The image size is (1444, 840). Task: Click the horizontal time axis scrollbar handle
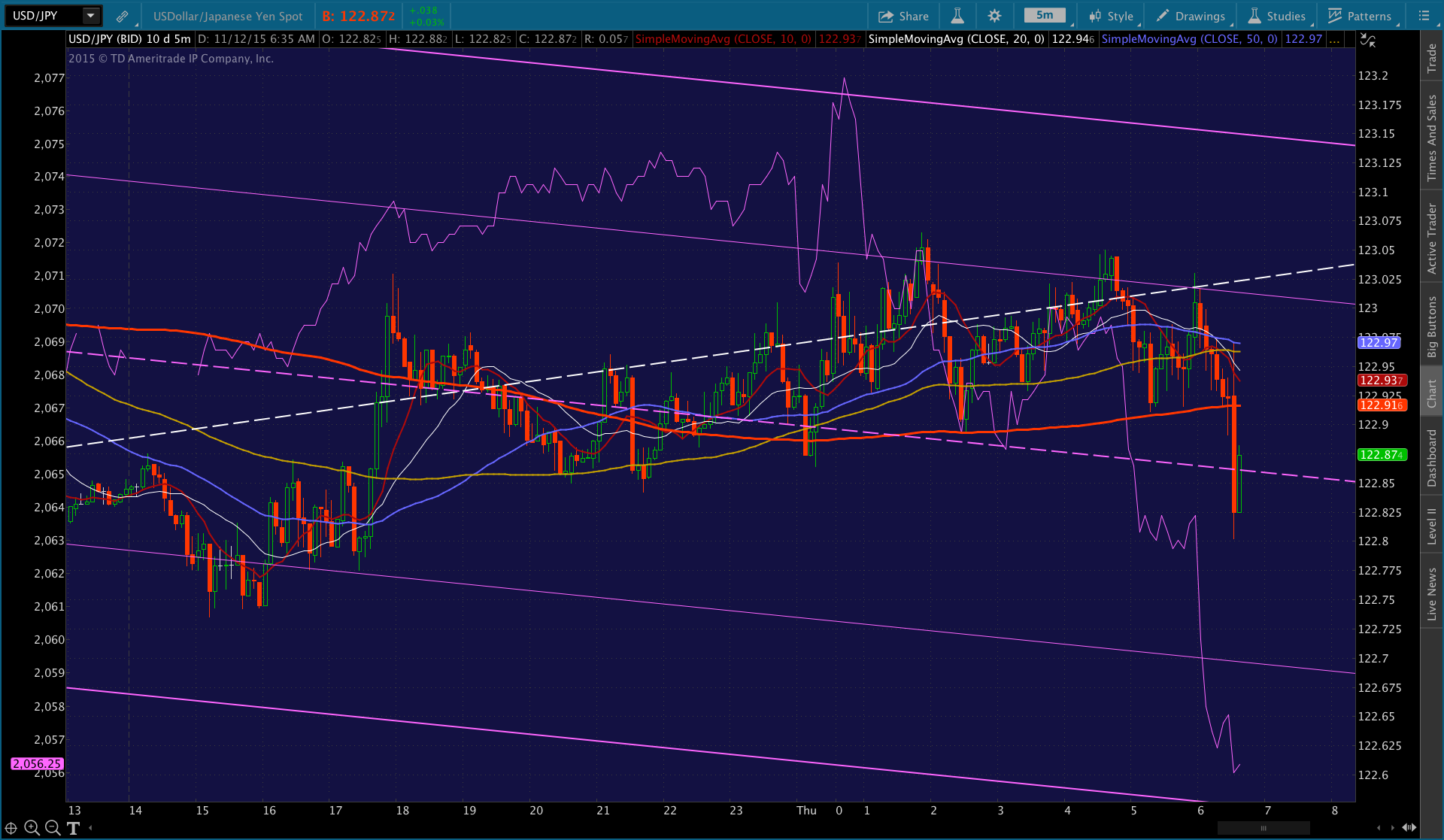click(1263, 828)
